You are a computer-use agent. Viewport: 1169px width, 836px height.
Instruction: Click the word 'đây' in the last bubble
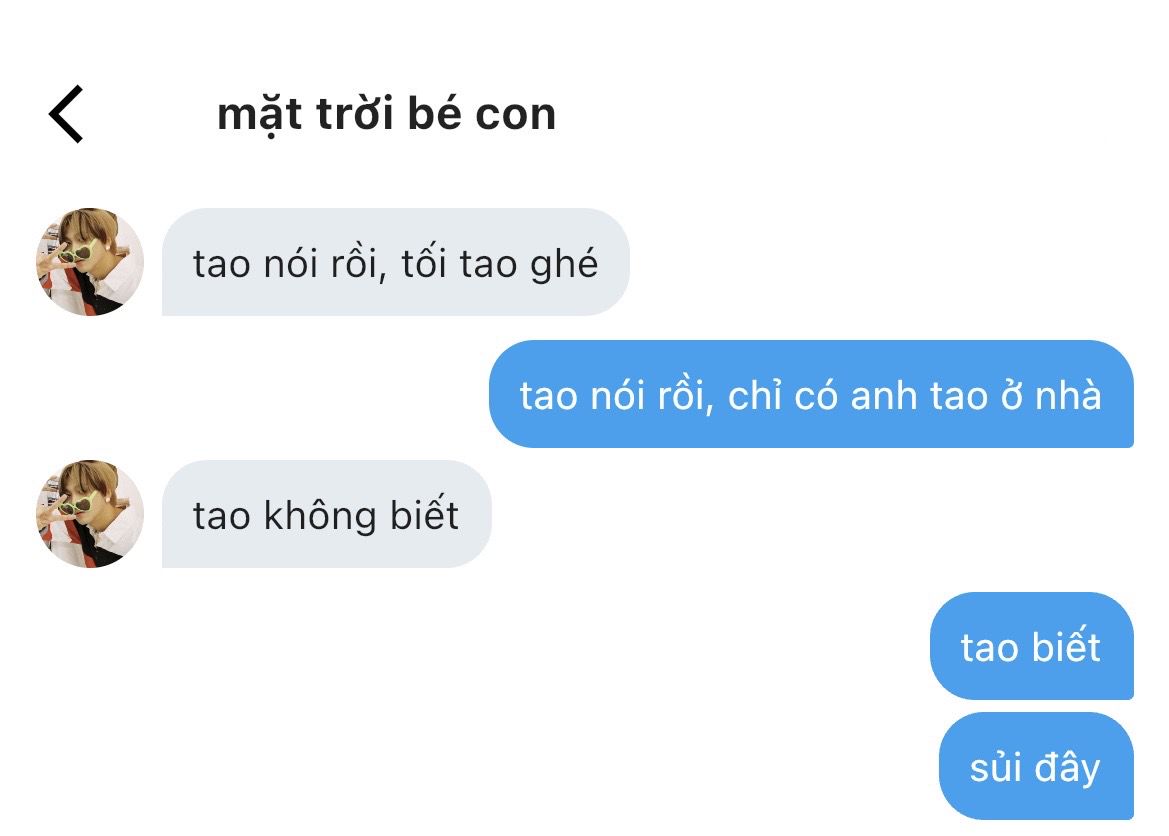click(1068, 768)
